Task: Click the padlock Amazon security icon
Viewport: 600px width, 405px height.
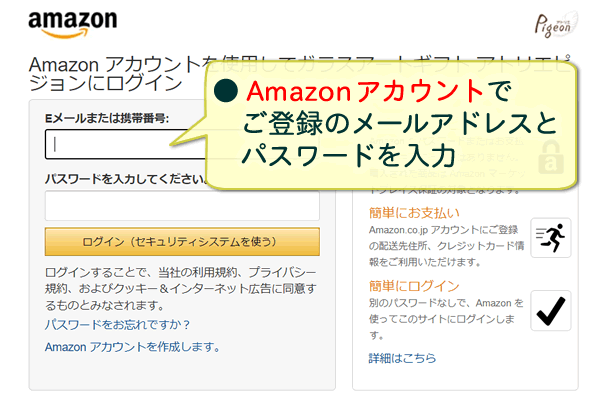Action: 551,157
